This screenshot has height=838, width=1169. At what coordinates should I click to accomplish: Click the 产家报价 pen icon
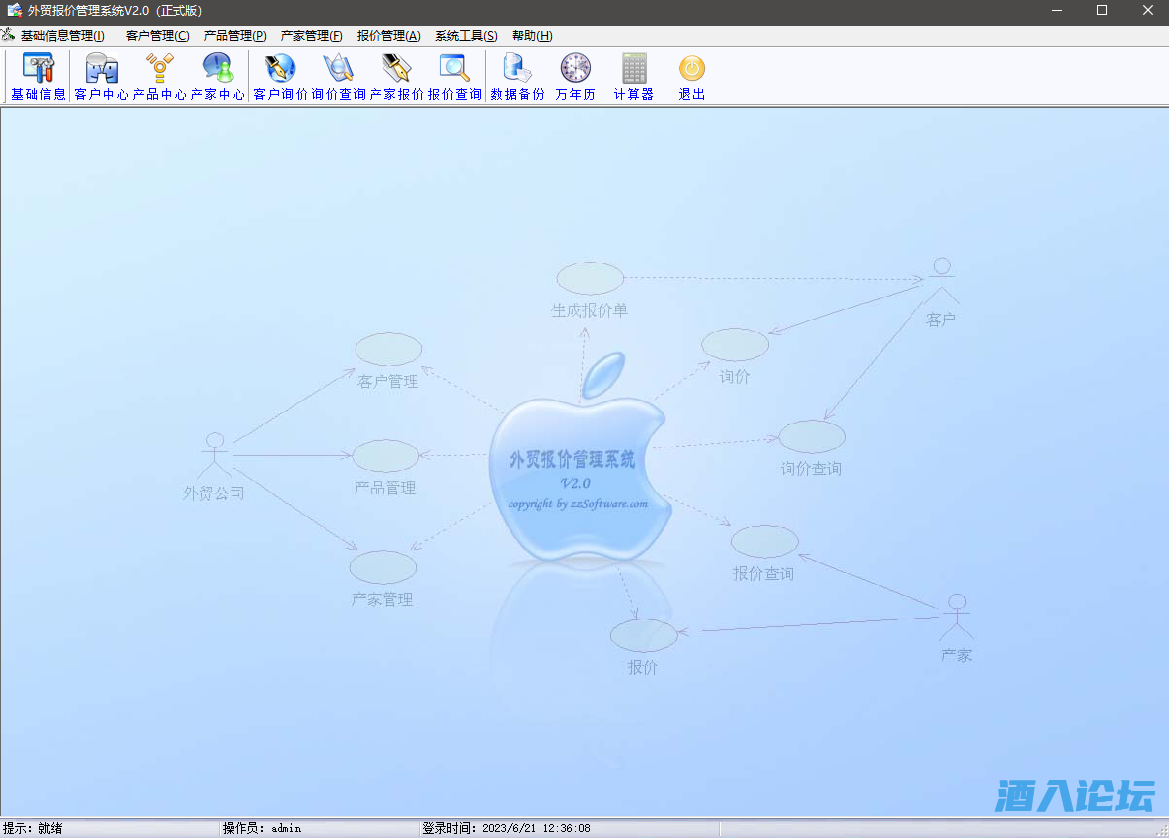[x=396, y=76]
